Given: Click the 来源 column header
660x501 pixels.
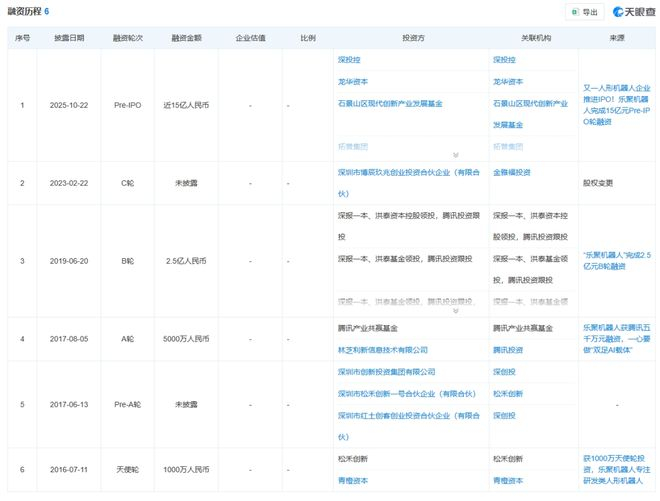Looking at the screenshot, I should coord(617,38).
